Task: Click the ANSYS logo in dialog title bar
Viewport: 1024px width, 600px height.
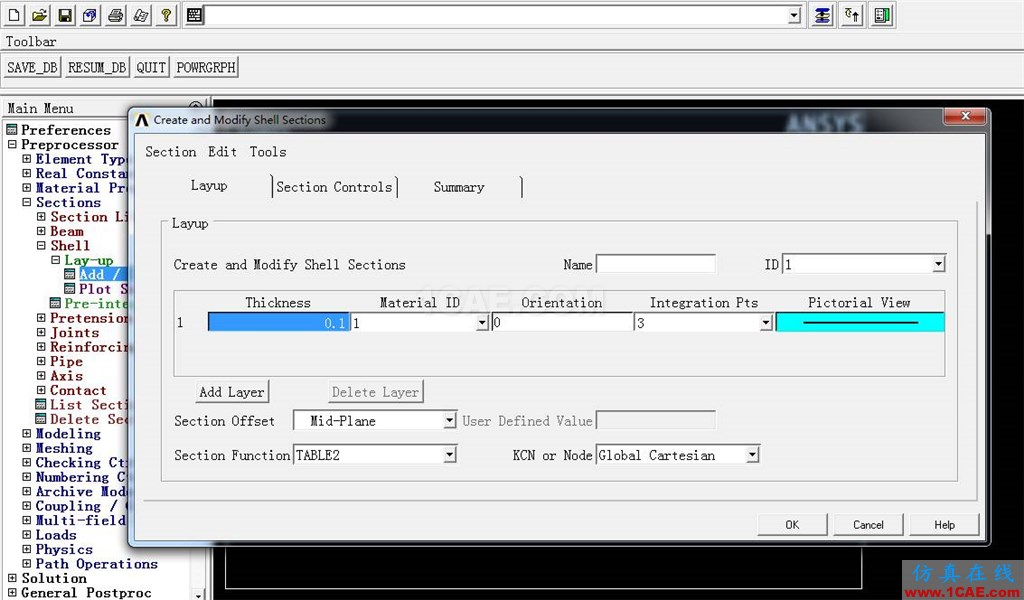Action: (x=142, y=120)
